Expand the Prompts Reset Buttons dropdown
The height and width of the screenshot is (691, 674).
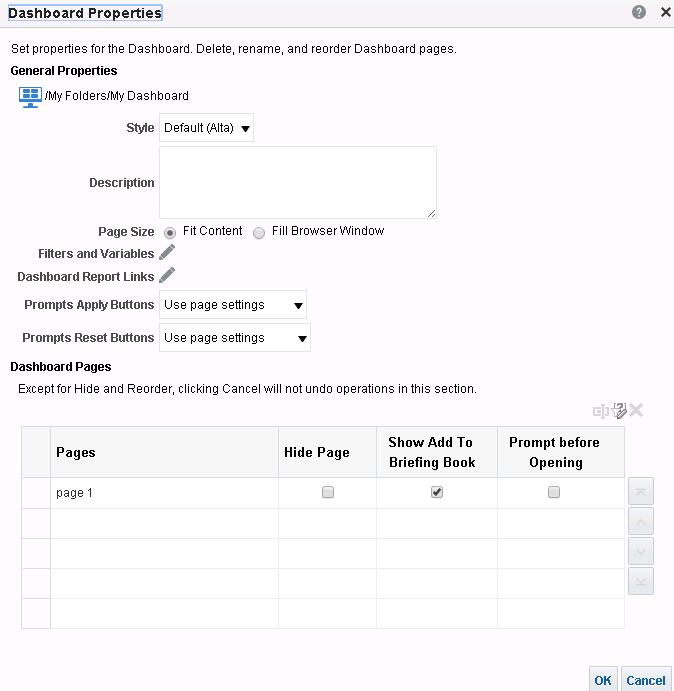tap(235, 338)
